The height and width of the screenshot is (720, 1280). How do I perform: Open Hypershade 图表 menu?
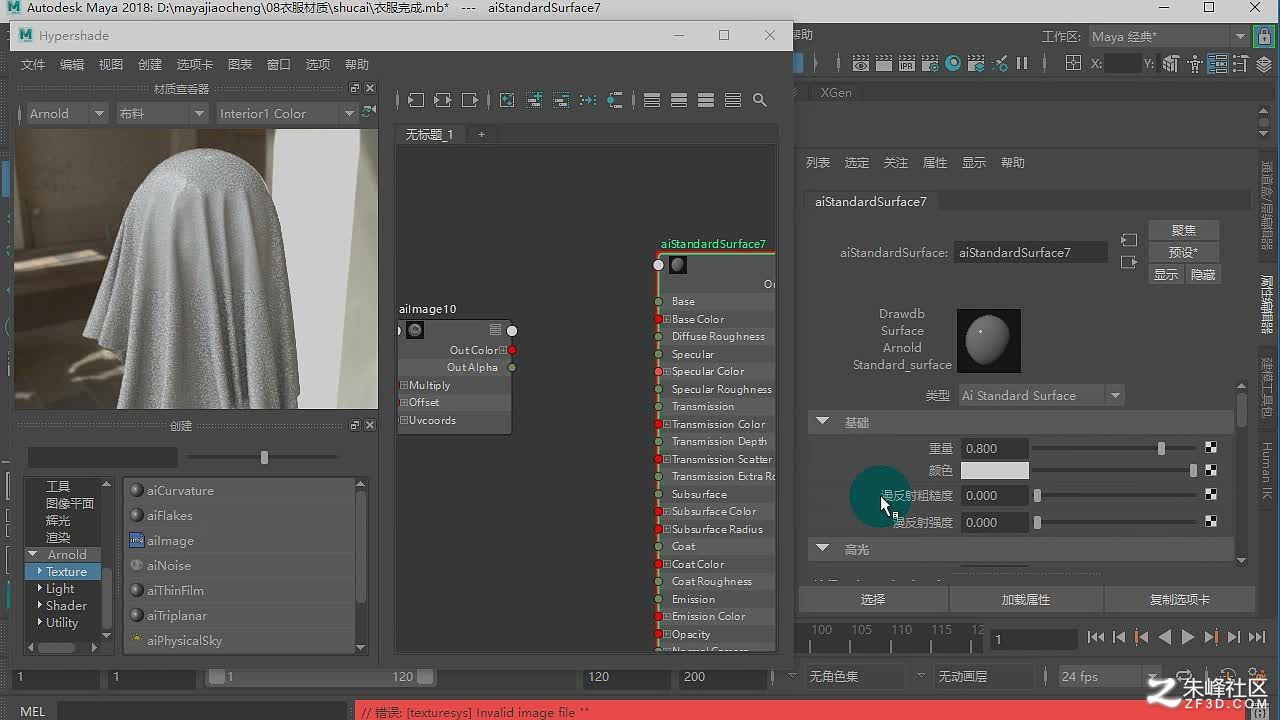pos(240,64)
